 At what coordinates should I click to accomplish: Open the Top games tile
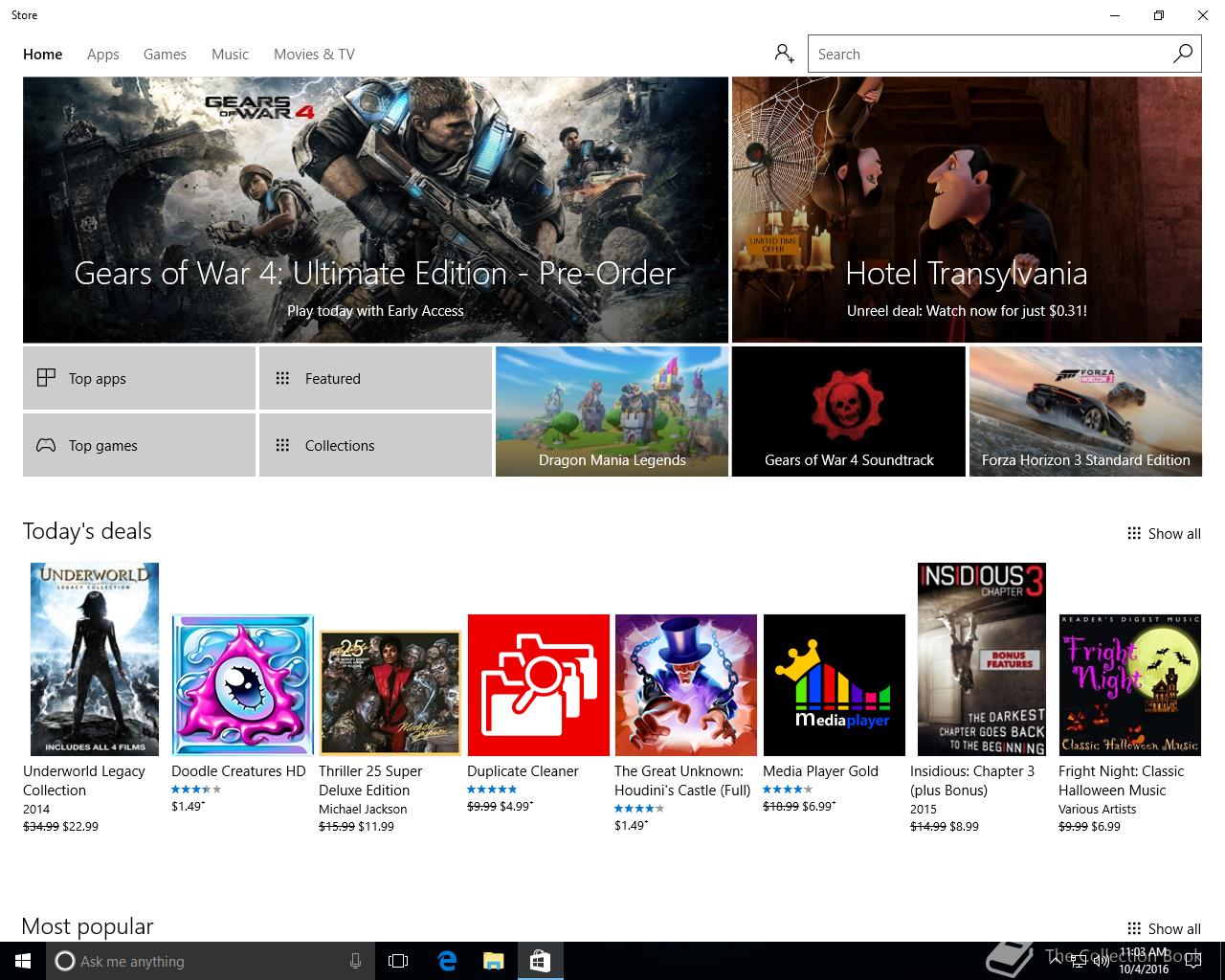(139, 445)
